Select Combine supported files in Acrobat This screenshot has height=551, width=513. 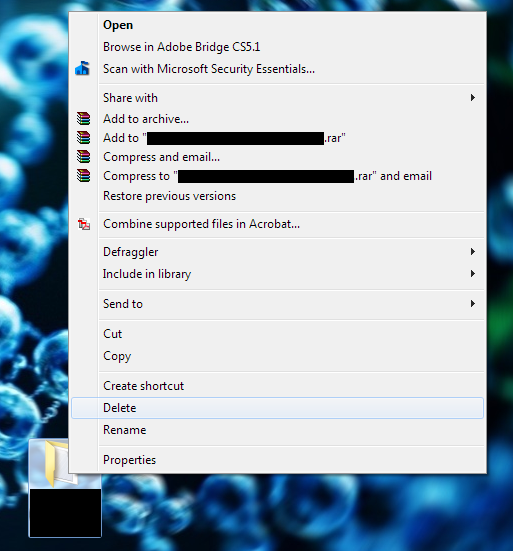(278, 224)
